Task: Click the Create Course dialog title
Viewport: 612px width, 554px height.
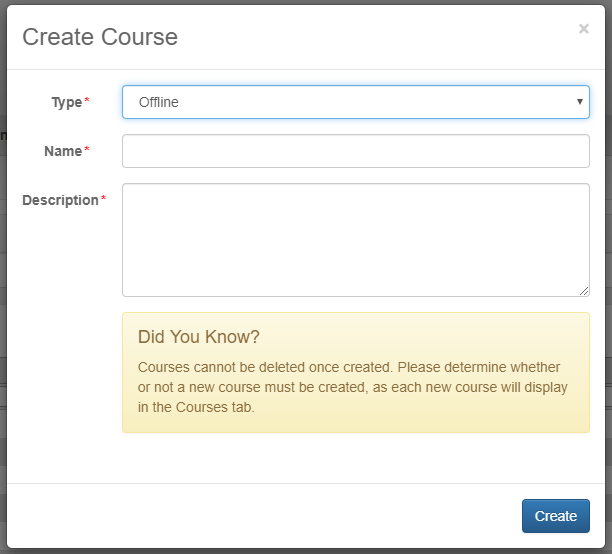Action: [100, 37]
